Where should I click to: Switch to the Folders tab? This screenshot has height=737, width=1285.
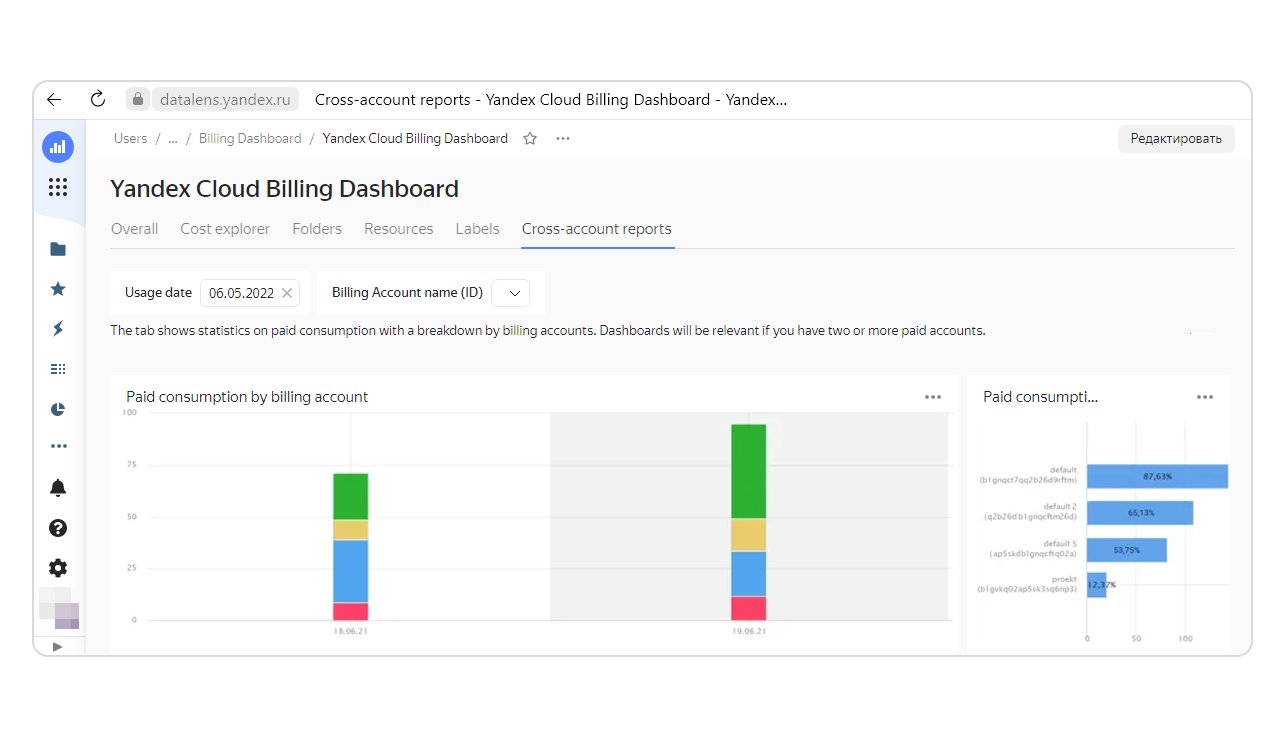click(x=317, y=229)
